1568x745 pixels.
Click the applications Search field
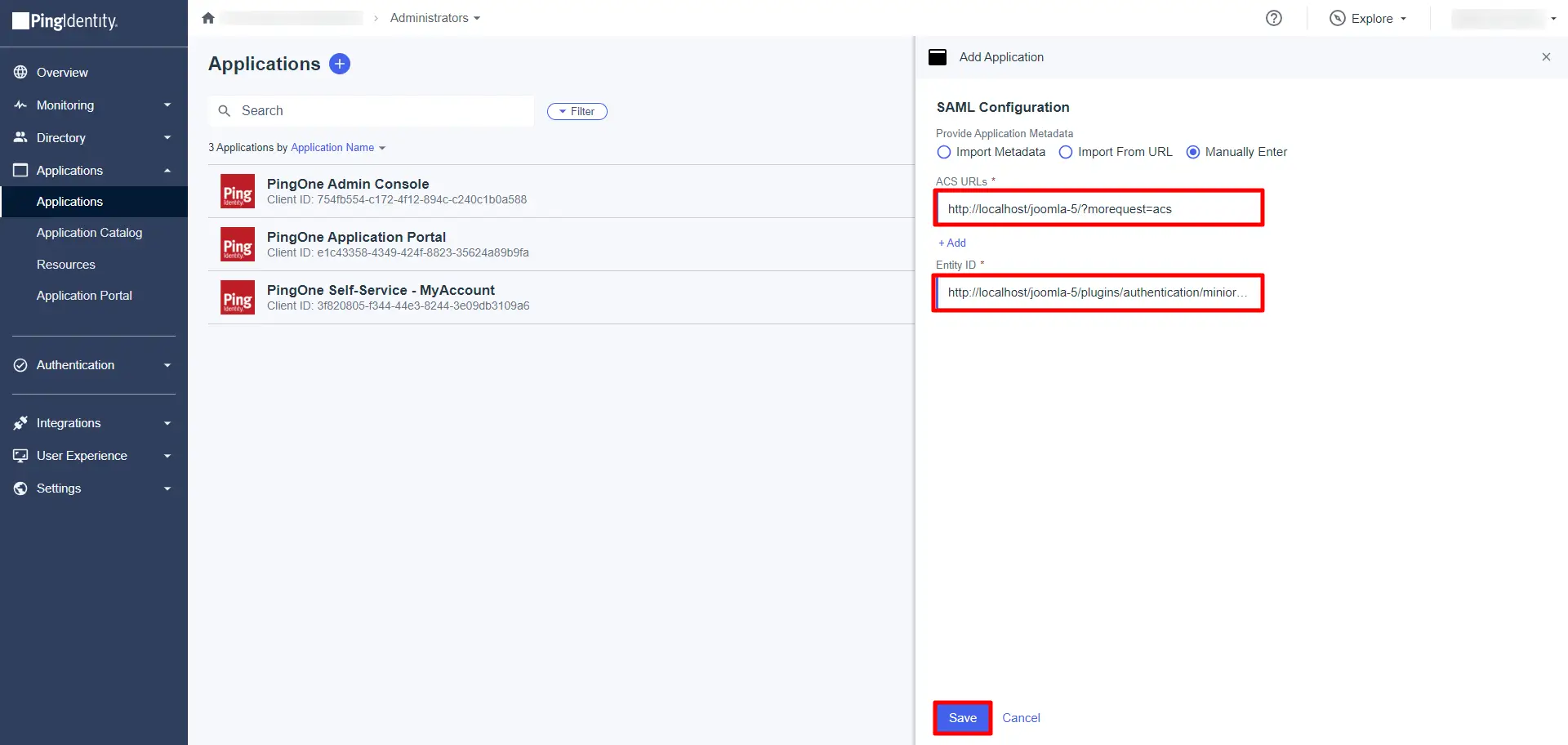372,111
